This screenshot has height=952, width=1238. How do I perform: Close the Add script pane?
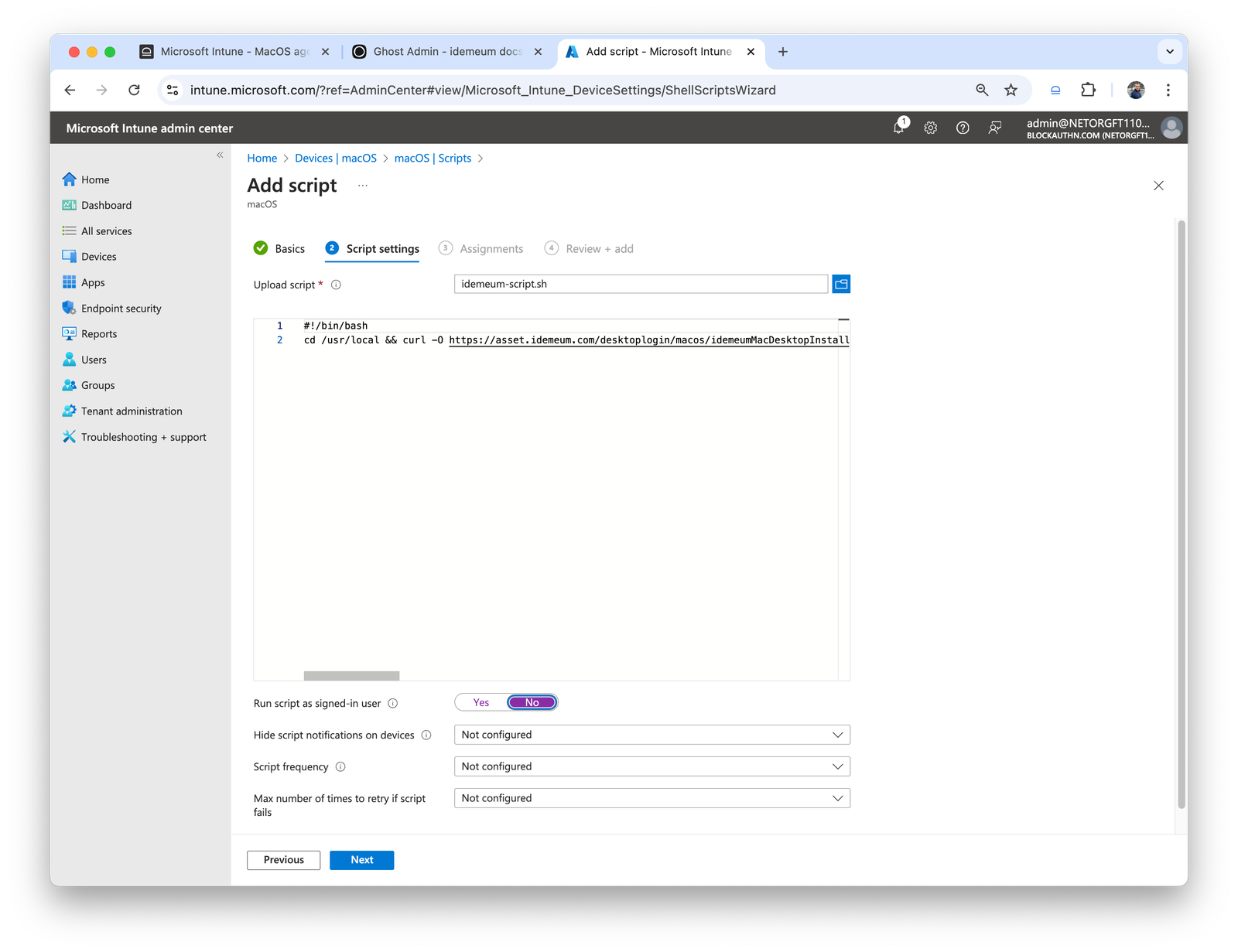1158,186
